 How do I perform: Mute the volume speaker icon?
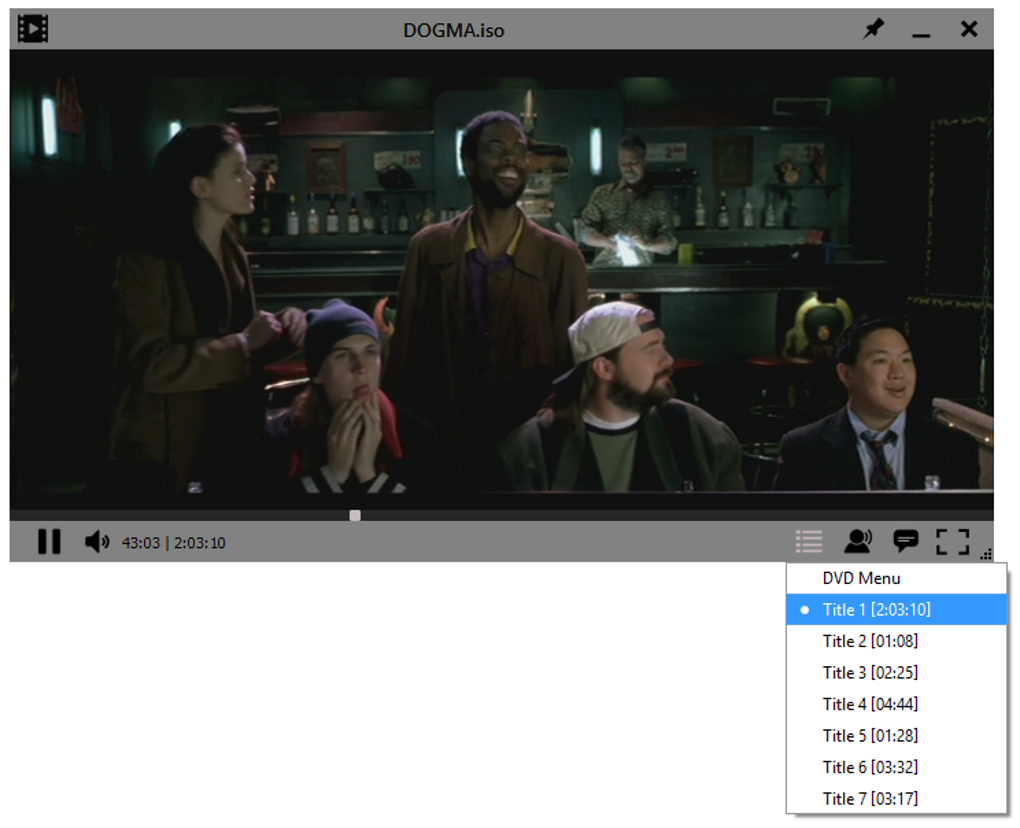click(97, 541)
